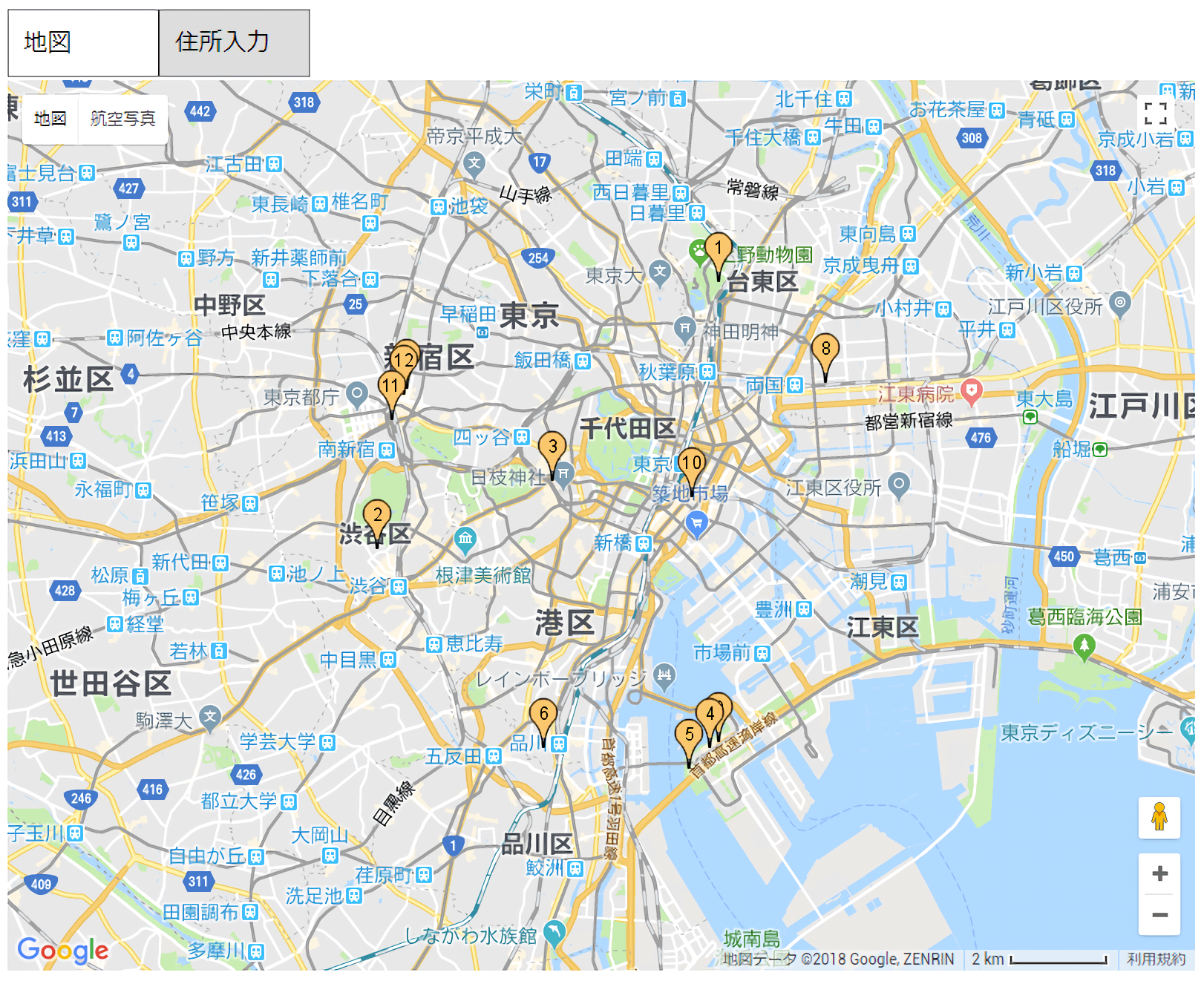Open the 利用規約 terms link
Screen dimensions: 1204x981
1155,959
